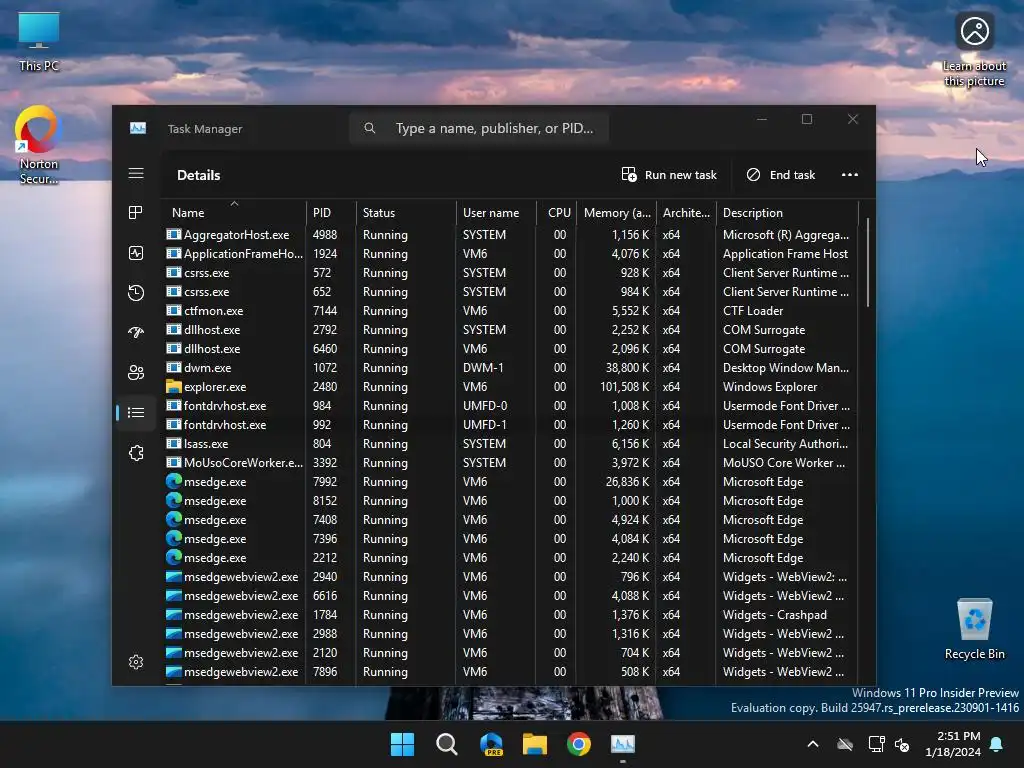Screen dimensions: 1024x768
Task: Click Run new task button
Action: tap(669, 174)
